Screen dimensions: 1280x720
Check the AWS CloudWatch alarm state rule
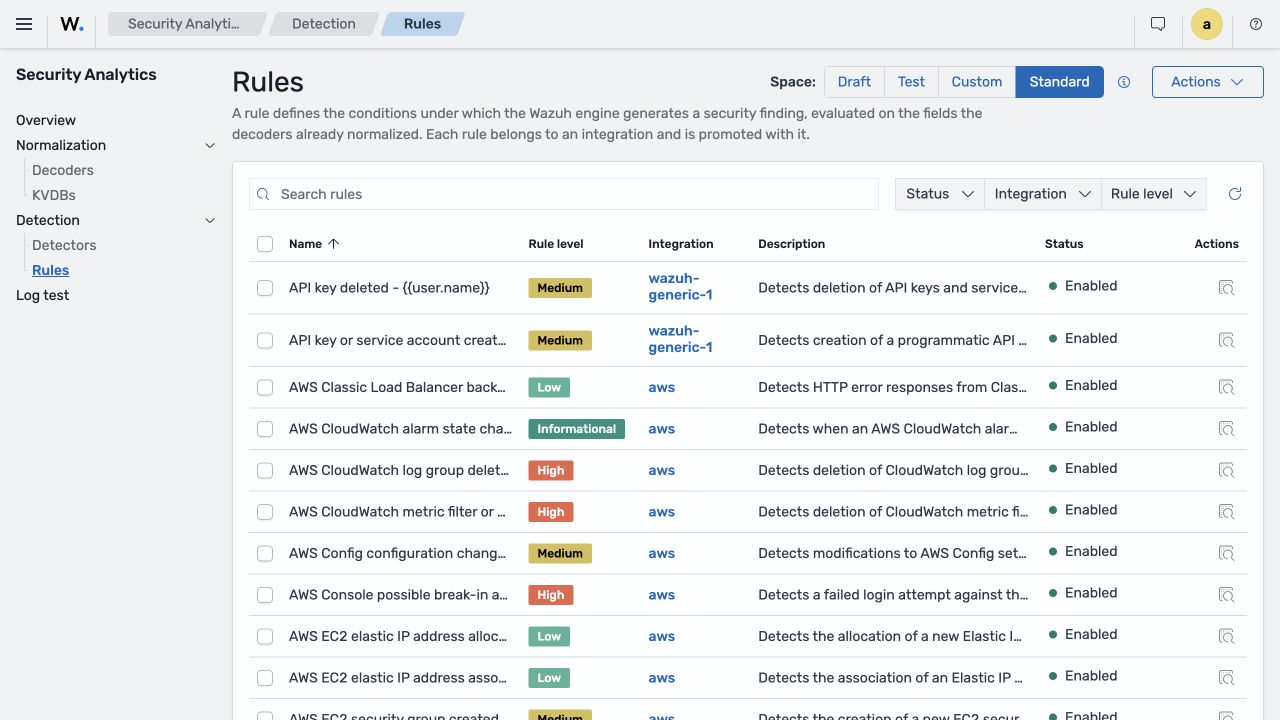(x=265, y=429)
